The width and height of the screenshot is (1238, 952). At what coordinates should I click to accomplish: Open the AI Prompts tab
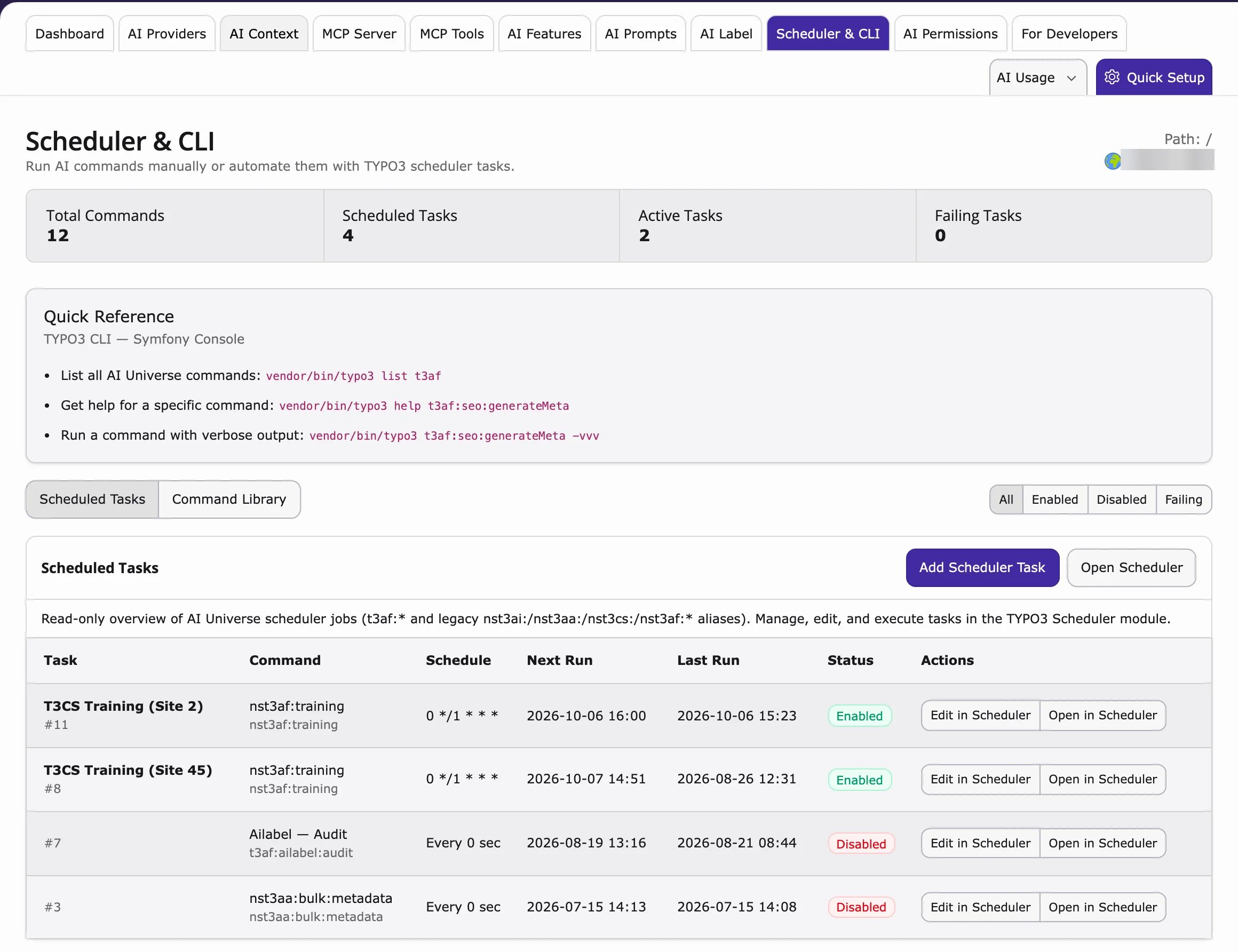(640, 34)
